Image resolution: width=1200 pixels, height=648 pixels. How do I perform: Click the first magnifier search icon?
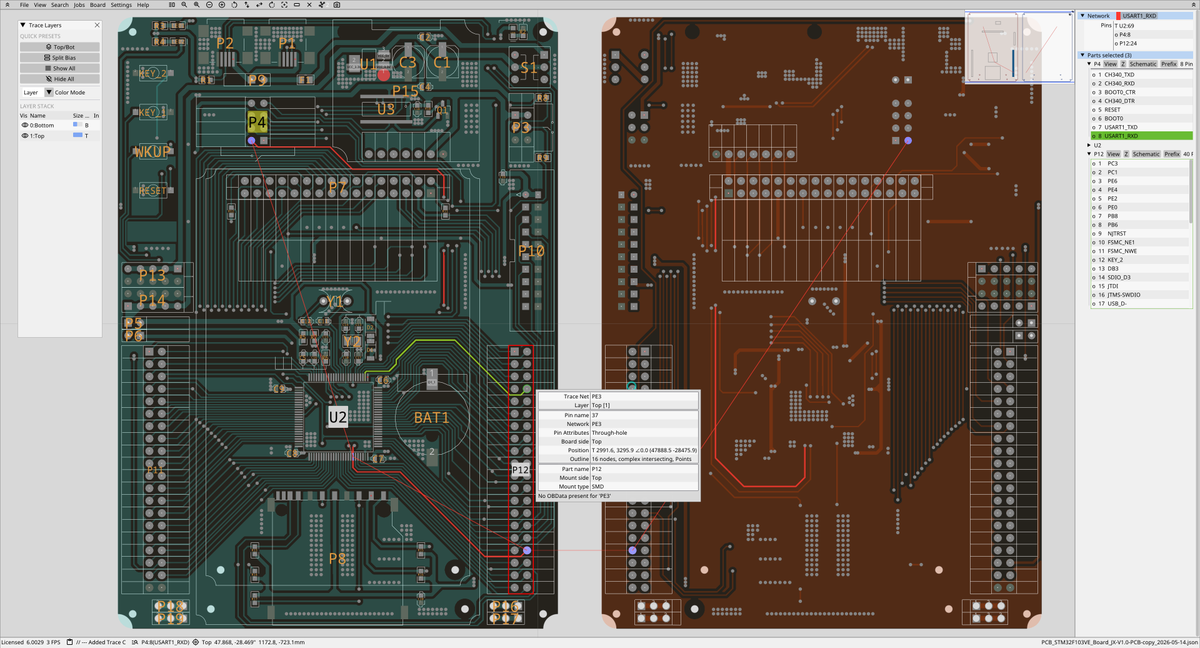(184, 5)
